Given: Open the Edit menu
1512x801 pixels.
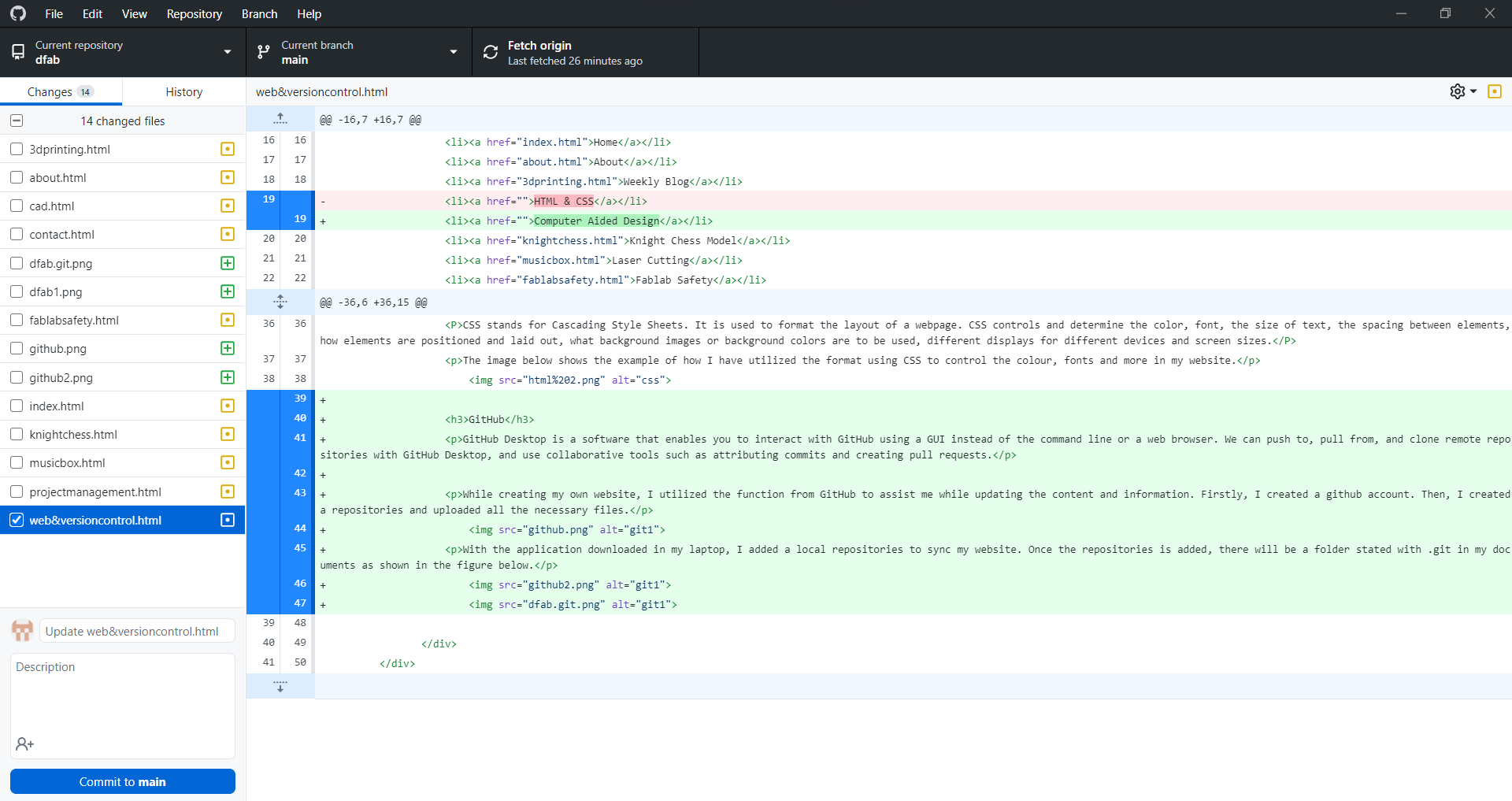Looking at the screenshot, I should [92, 13].
